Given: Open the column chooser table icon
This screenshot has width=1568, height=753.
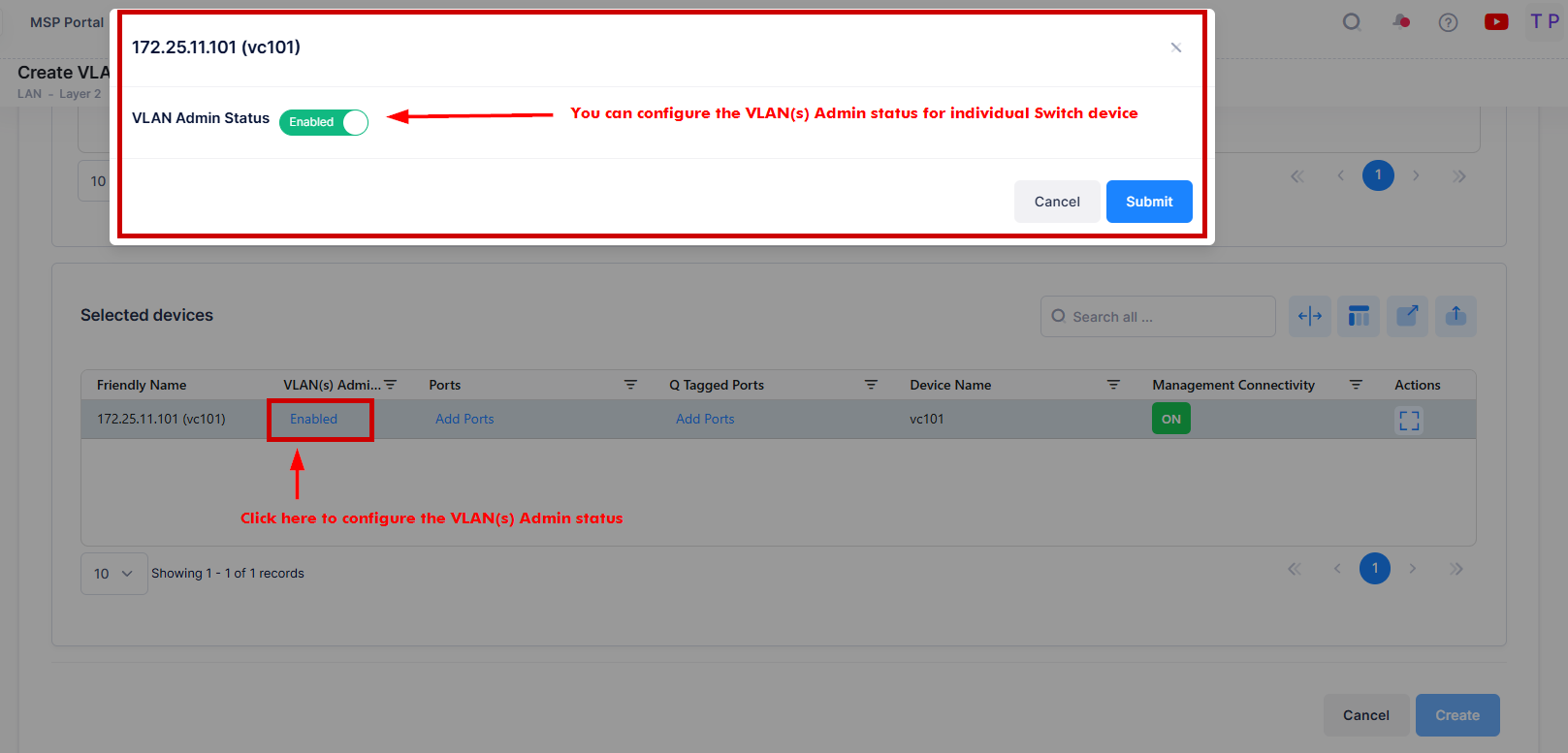Looking at the screenshot, I should click(x=1358, y=316).
